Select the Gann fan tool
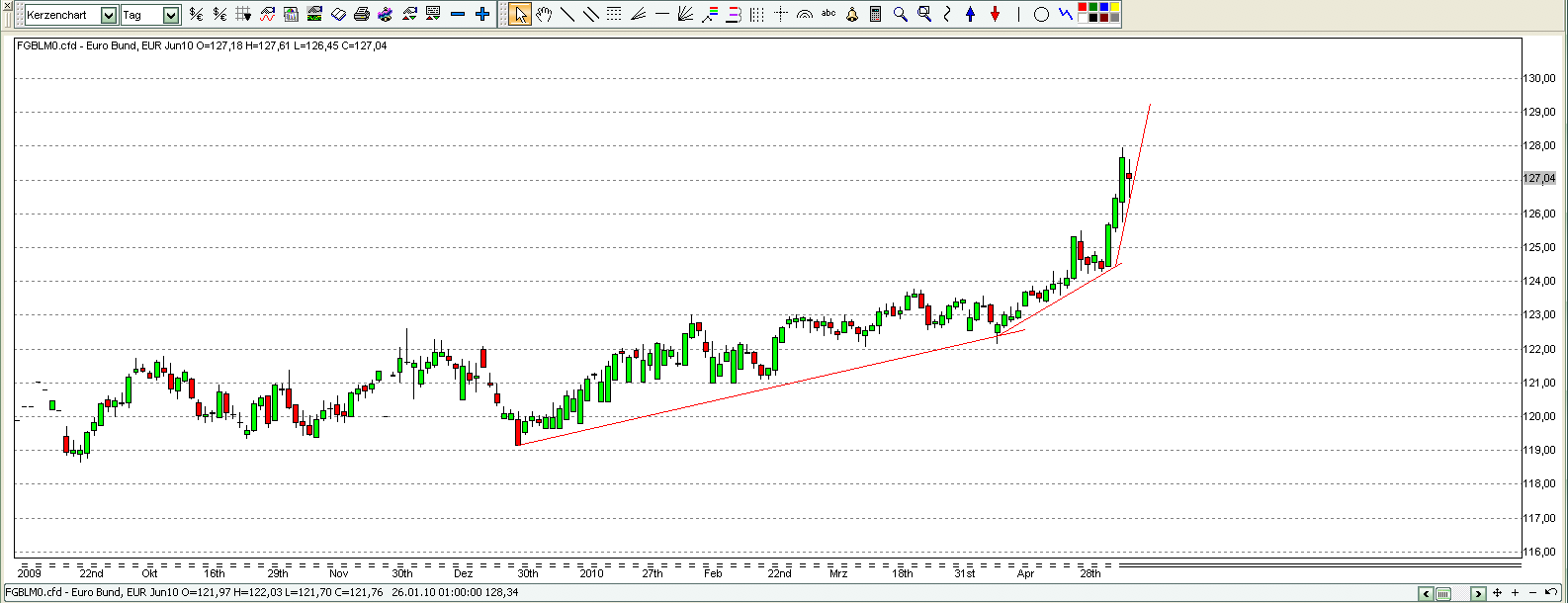The width and height of the screenshot is (1568, 603). 685,14
